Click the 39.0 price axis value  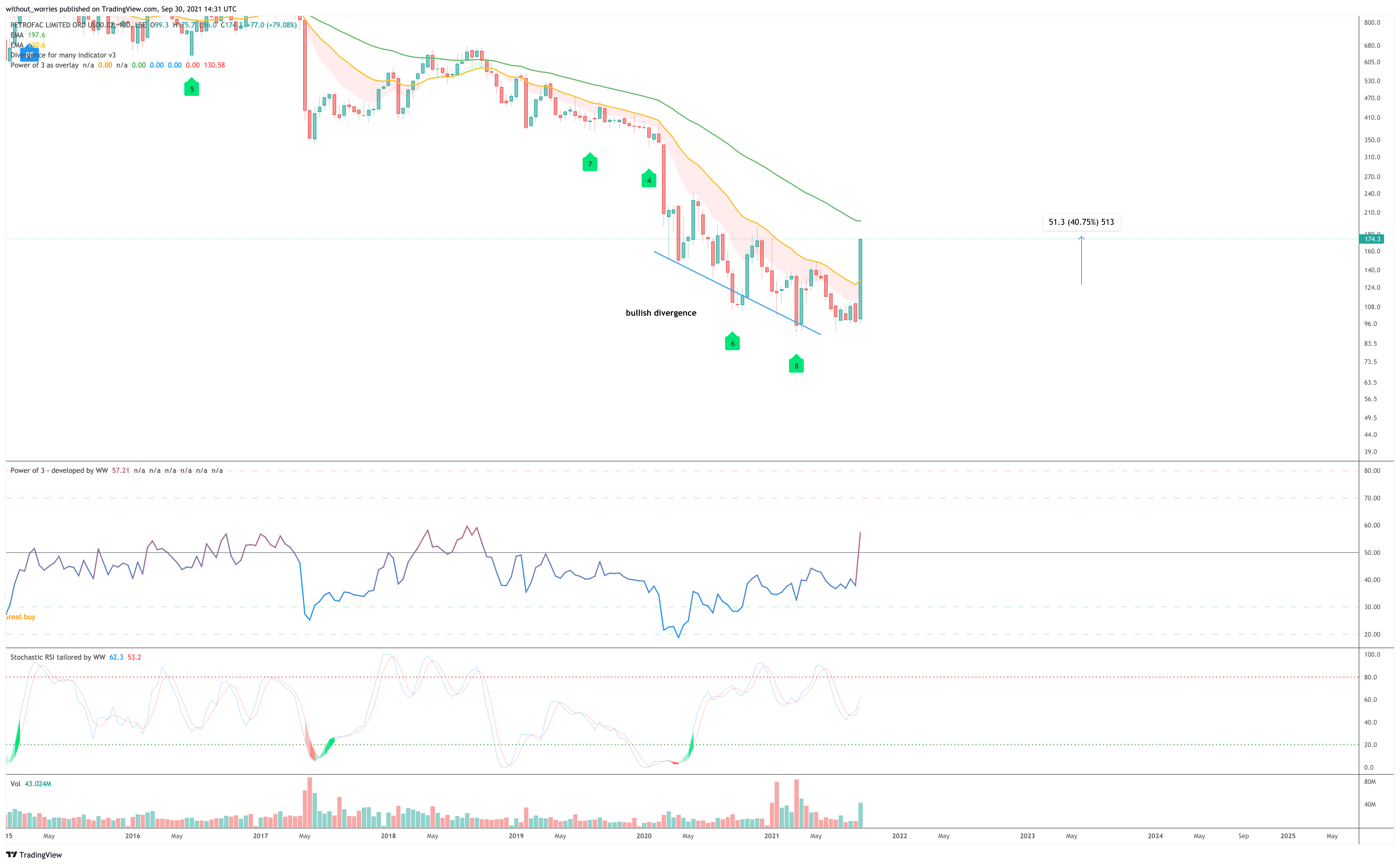tap(1370, 452)
